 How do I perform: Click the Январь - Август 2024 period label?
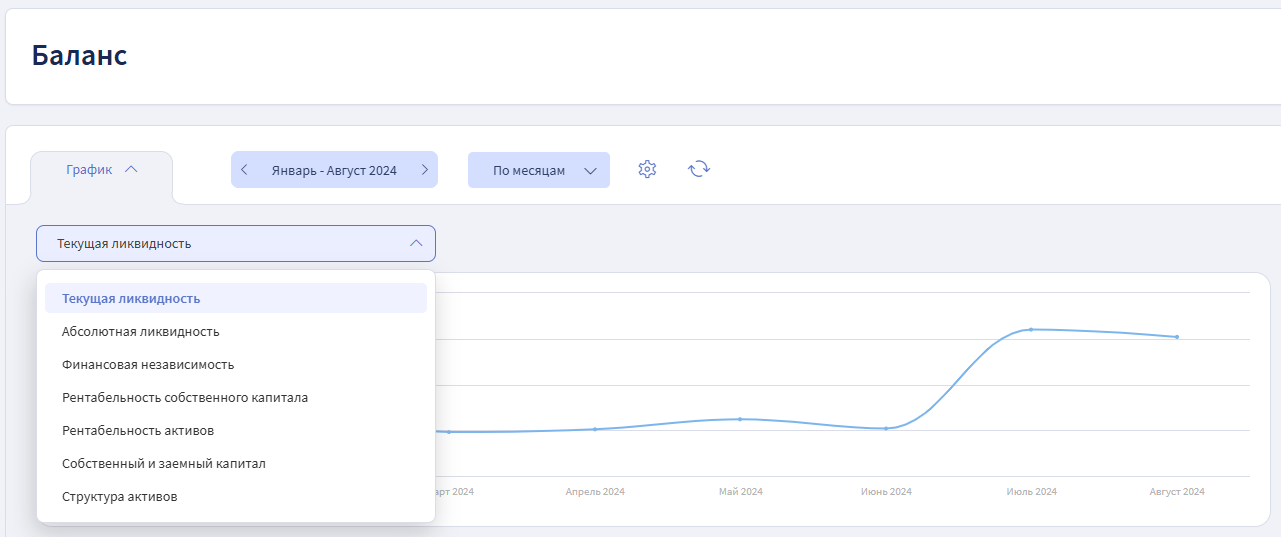334,170
